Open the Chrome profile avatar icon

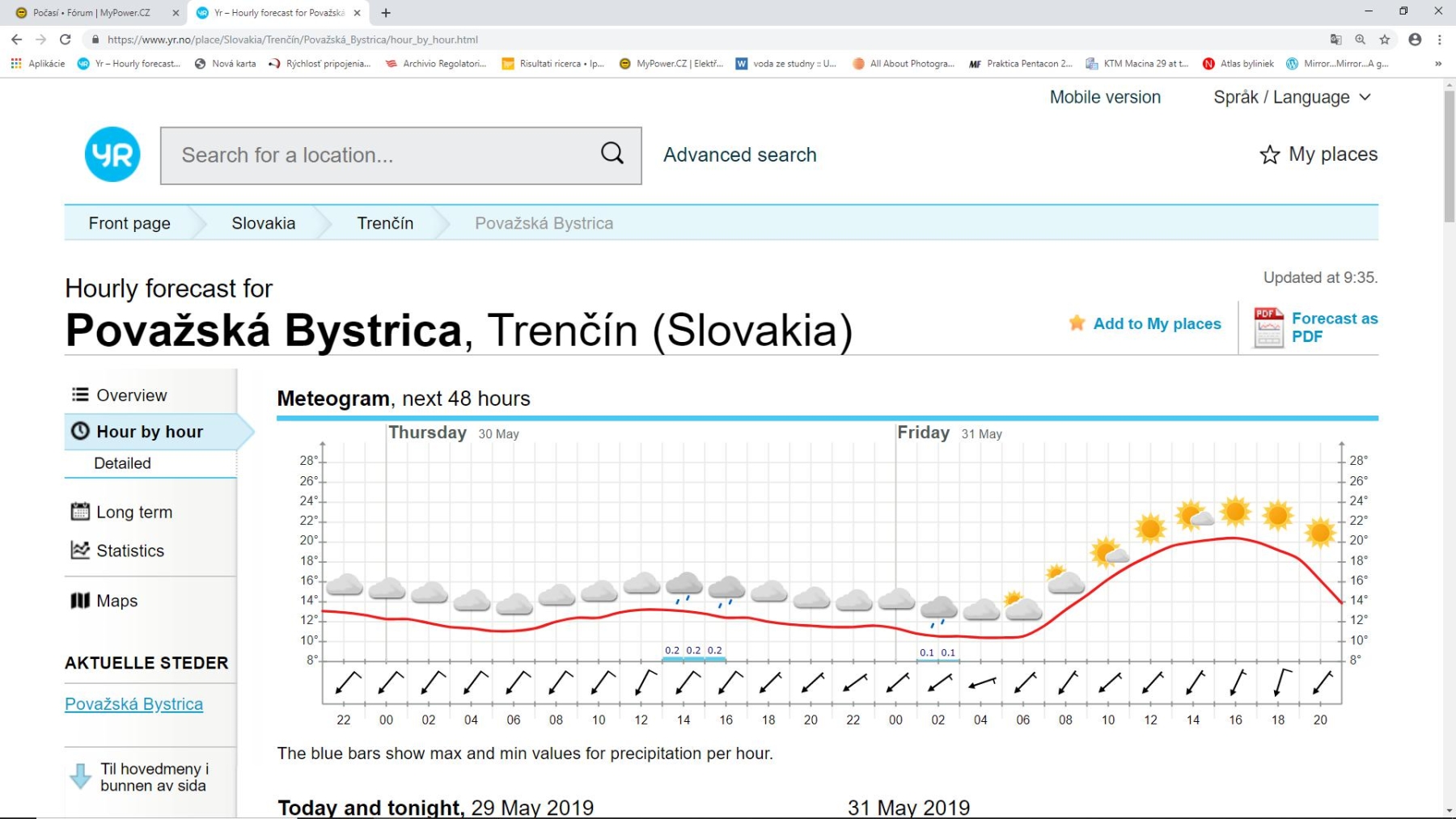1415,39
